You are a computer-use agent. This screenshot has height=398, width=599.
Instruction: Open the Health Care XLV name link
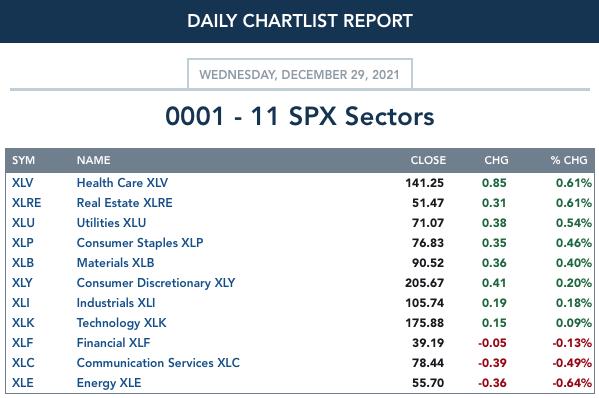coord(122,183)
